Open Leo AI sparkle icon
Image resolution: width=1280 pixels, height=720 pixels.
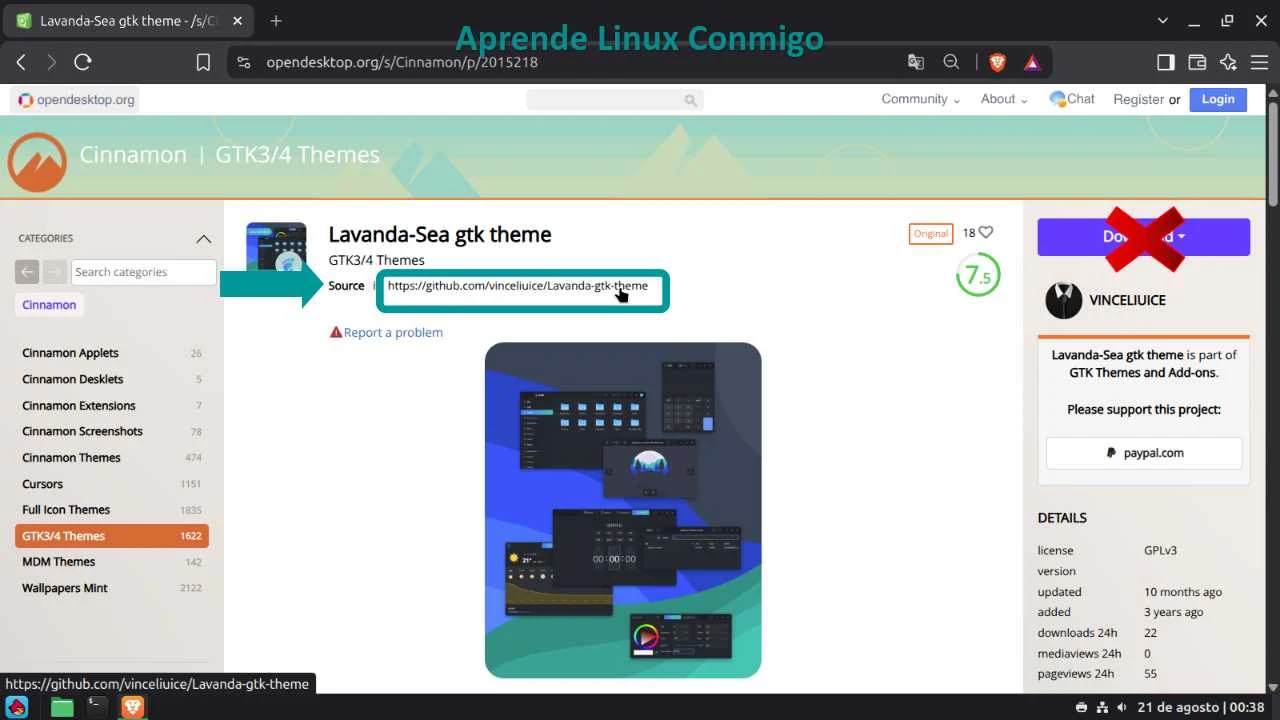[x=1229, y=62]
